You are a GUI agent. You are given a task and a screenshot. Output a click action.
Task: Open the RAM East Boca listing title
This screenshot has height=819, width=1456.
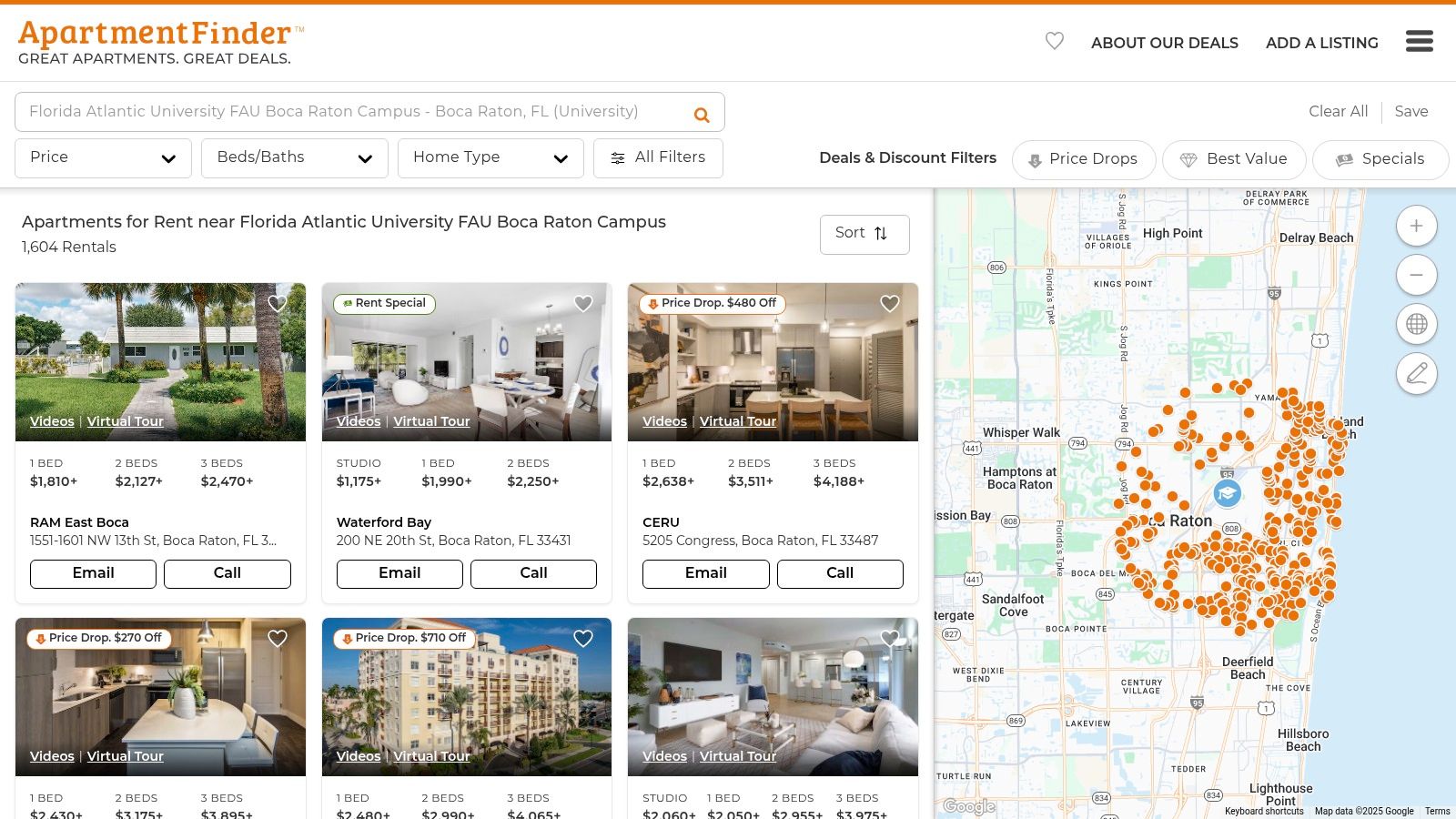point(79,522)
